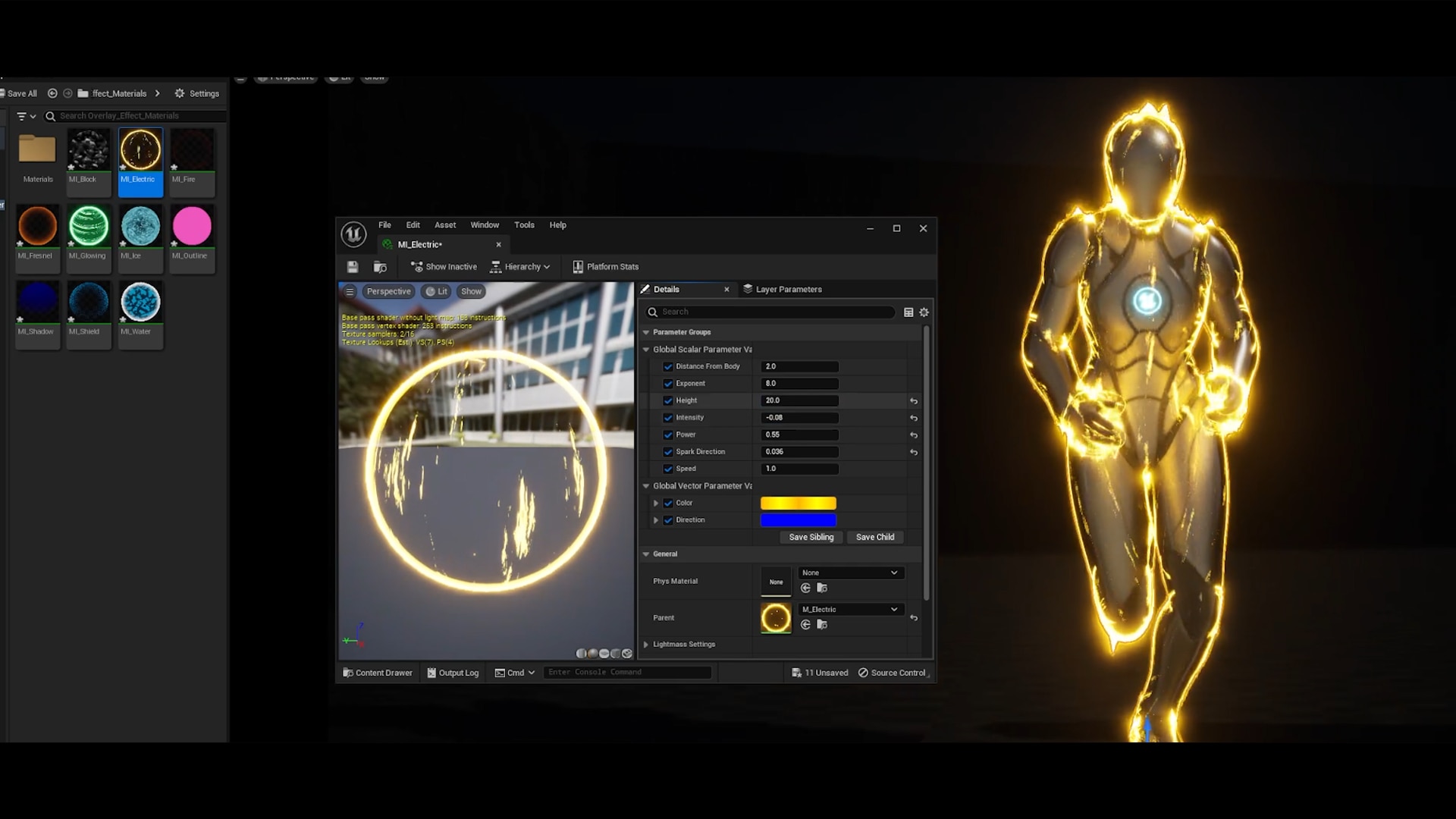The width and height of the screenshot is (1456, 819).
Task: Click the Save Child button
Action: coord(875,537)
